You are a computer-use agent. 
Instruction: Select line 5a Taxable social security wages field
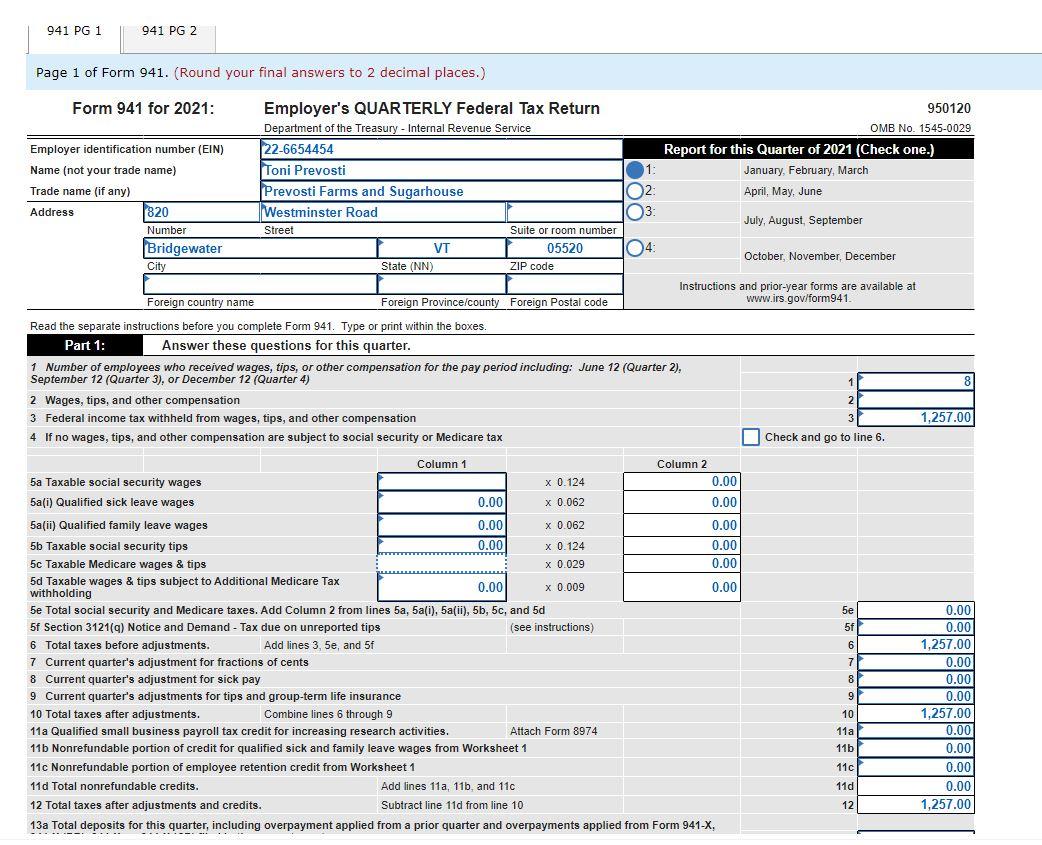440,481
